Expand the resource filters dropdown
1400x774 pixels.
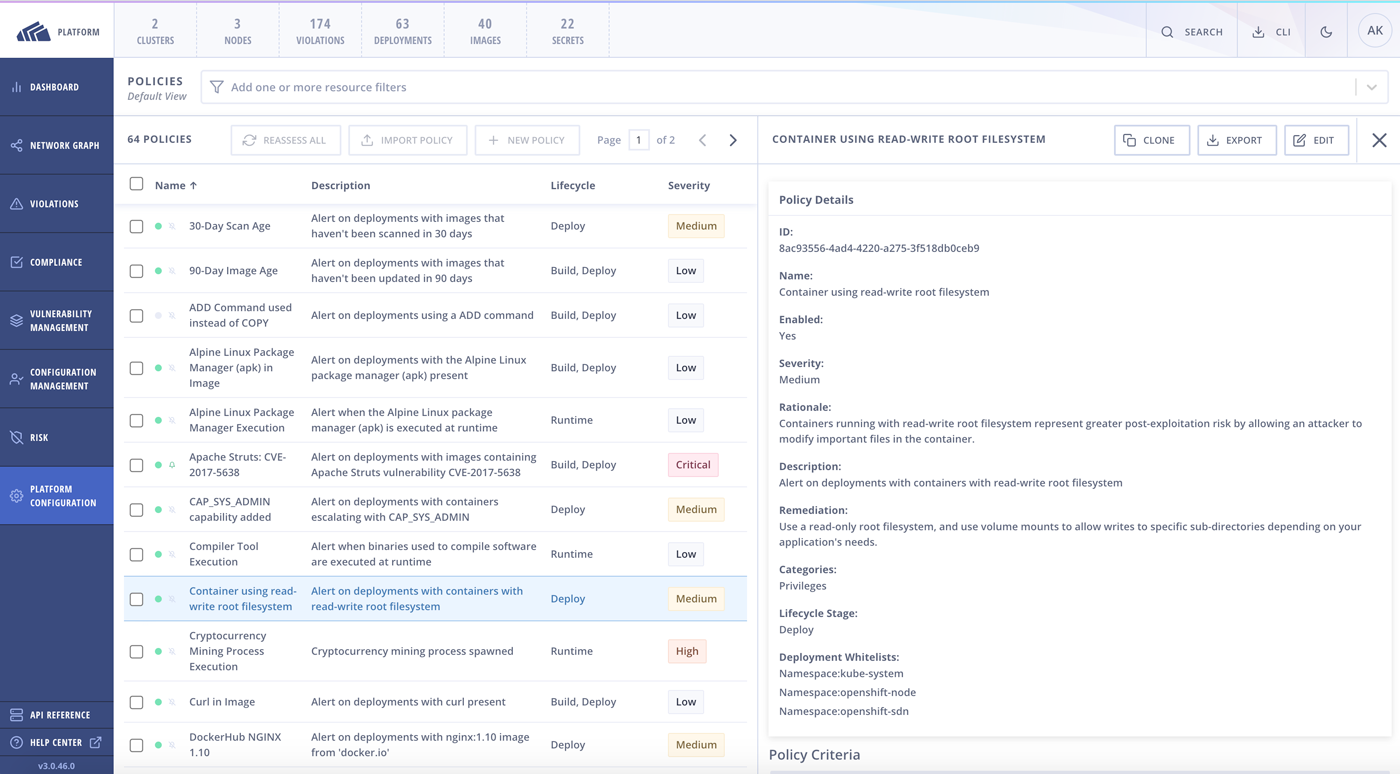point(1372,87)
